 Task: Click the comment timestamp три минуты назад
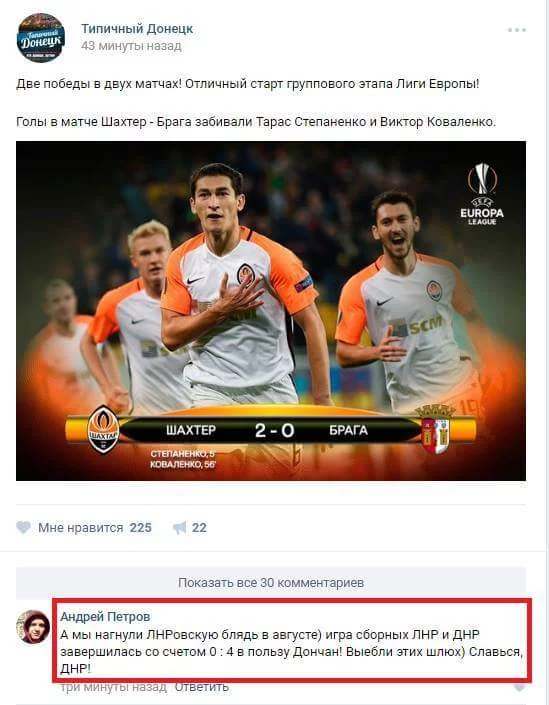[113, 687]
